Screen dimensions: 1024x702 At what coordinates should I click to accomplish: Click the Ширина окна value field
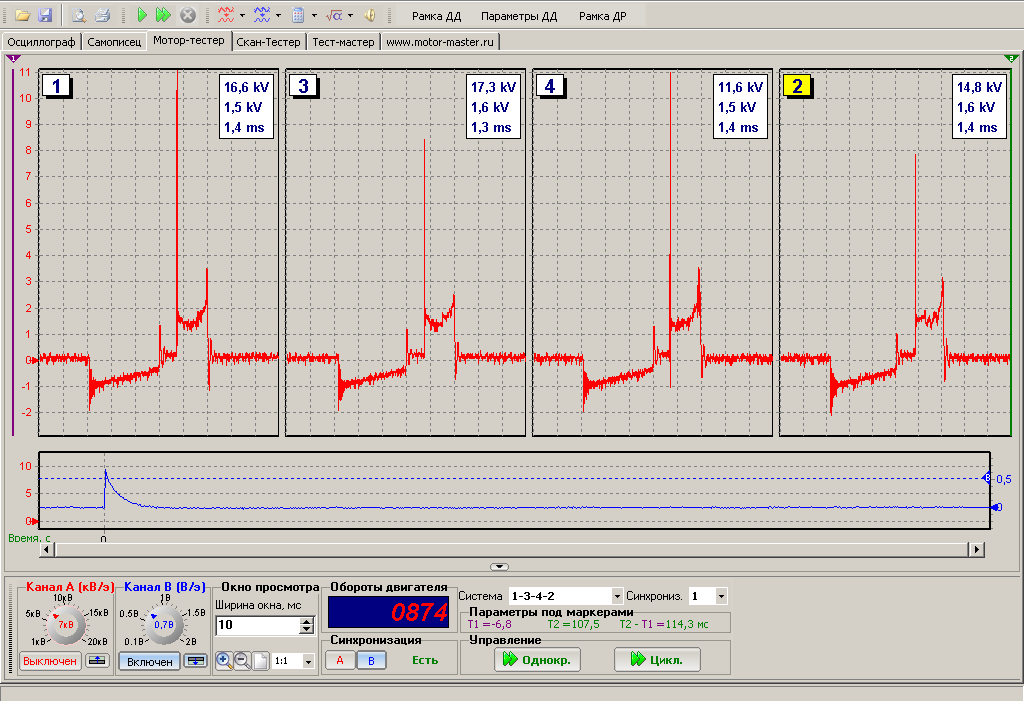click(258, 625)
